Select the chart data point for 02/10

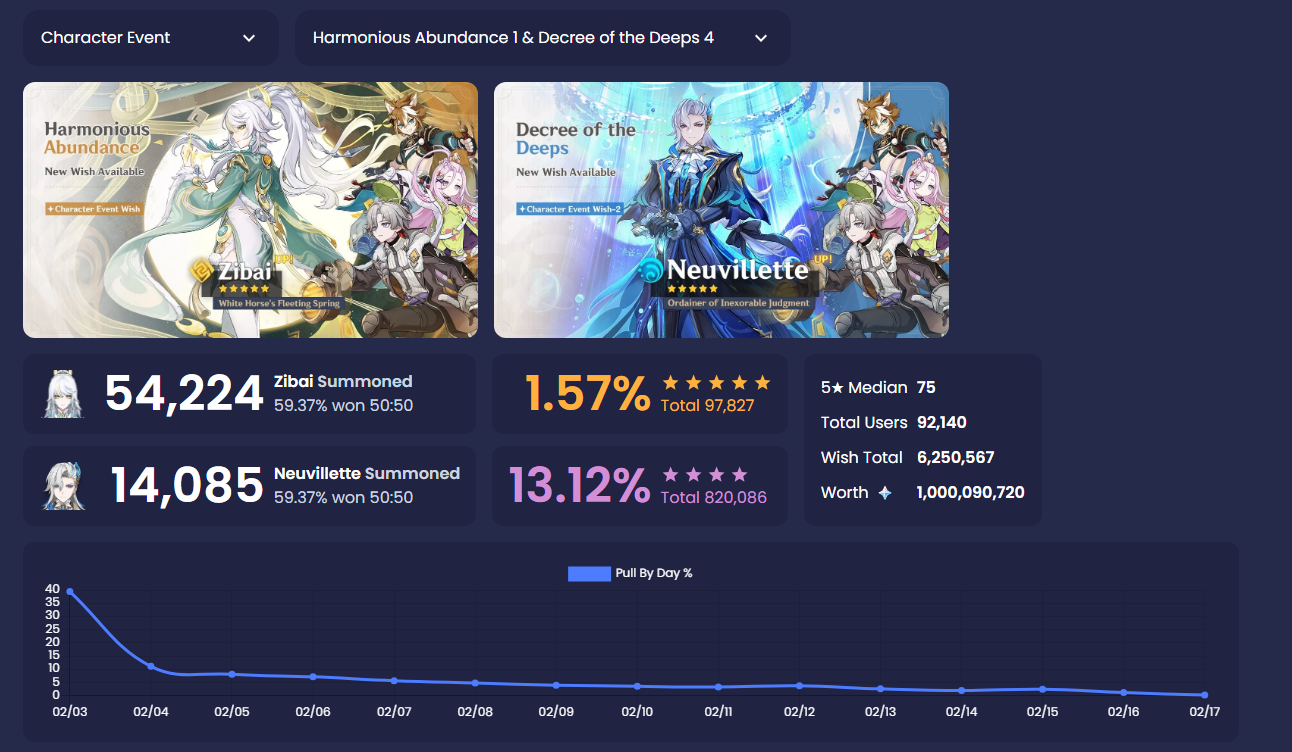pyautogui.click(x=637, y=686)
